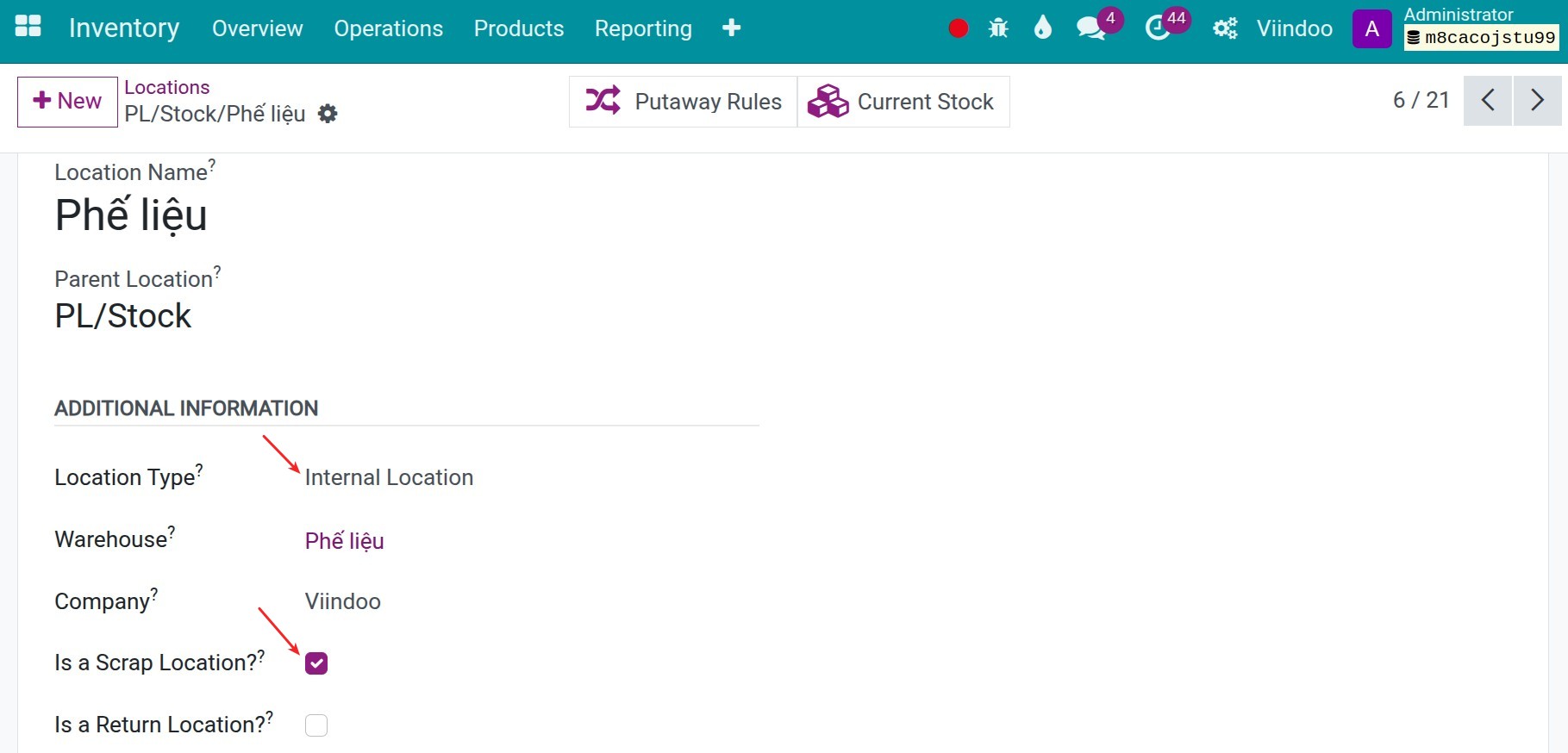Click the Company field Viindoo value
1568x753 pixels.
click(343, 601)
